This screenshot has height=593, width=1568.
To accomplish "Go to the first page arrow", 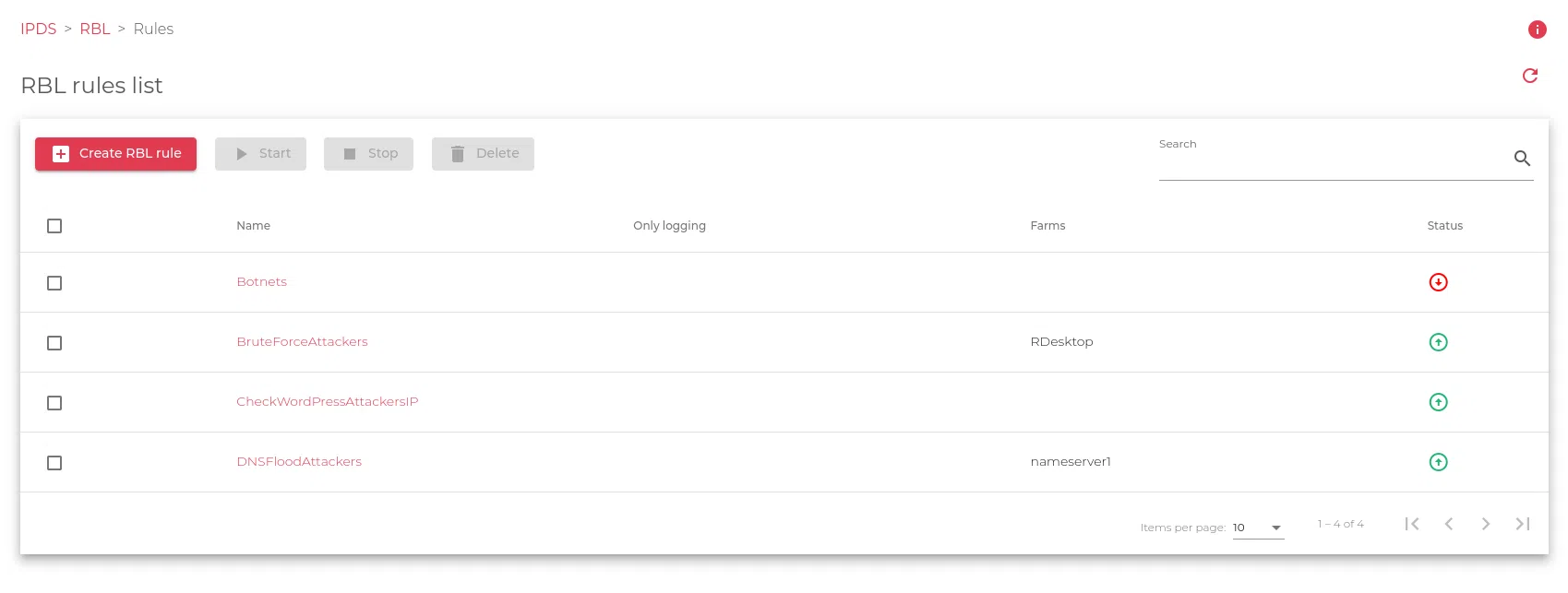I will point(1411,524).
